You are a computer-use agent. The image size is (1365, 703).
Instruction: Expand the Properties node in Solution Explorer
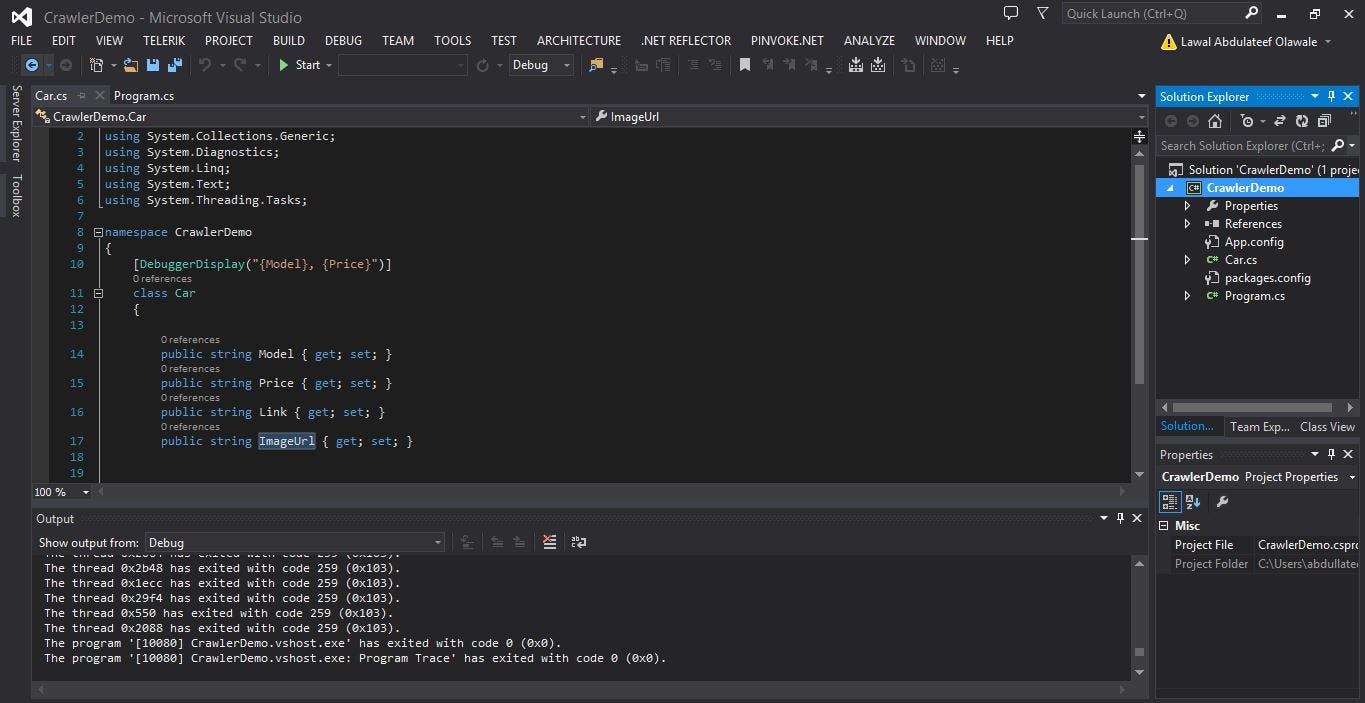[x=1188, y=206]
